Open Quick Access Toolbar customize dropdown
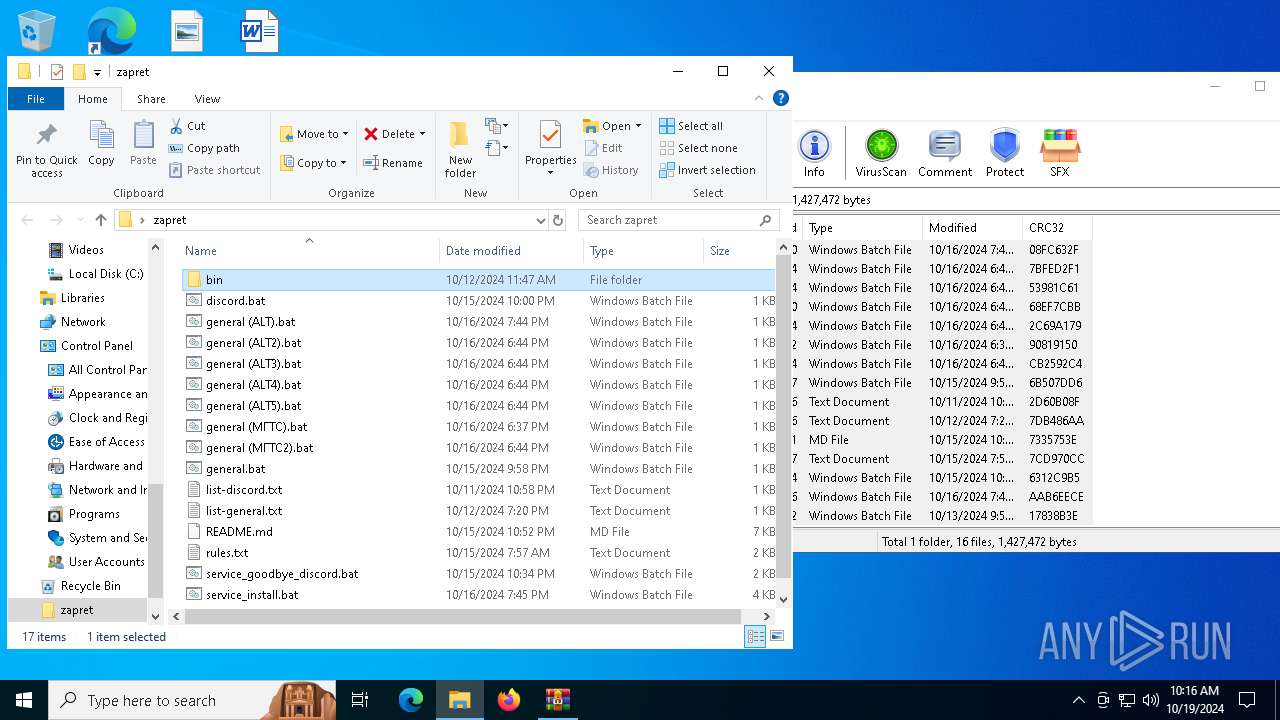 pos(97,72)
